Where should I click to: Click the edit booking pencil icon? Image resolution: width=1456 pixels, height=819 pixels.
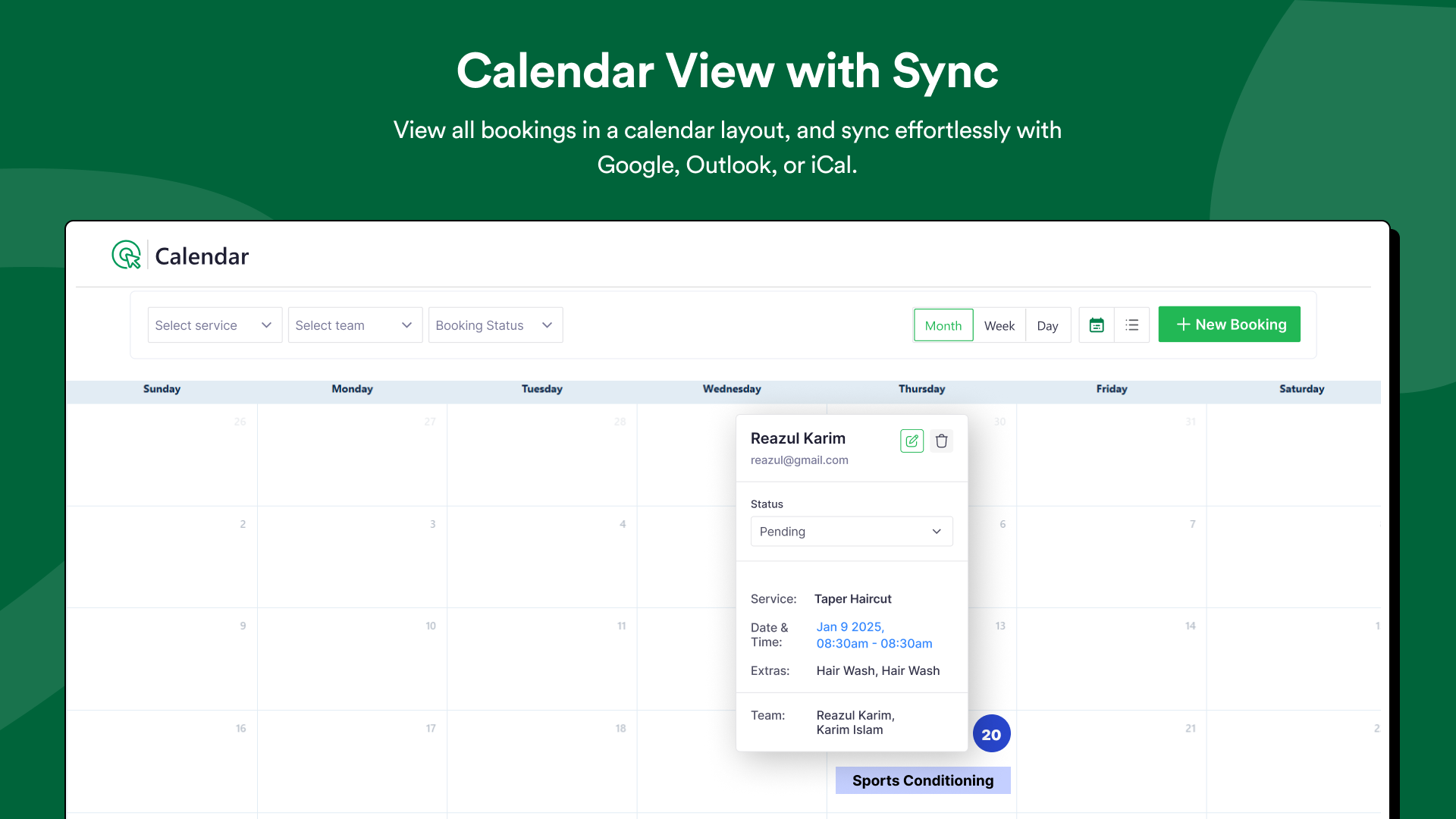pos(912,441)
